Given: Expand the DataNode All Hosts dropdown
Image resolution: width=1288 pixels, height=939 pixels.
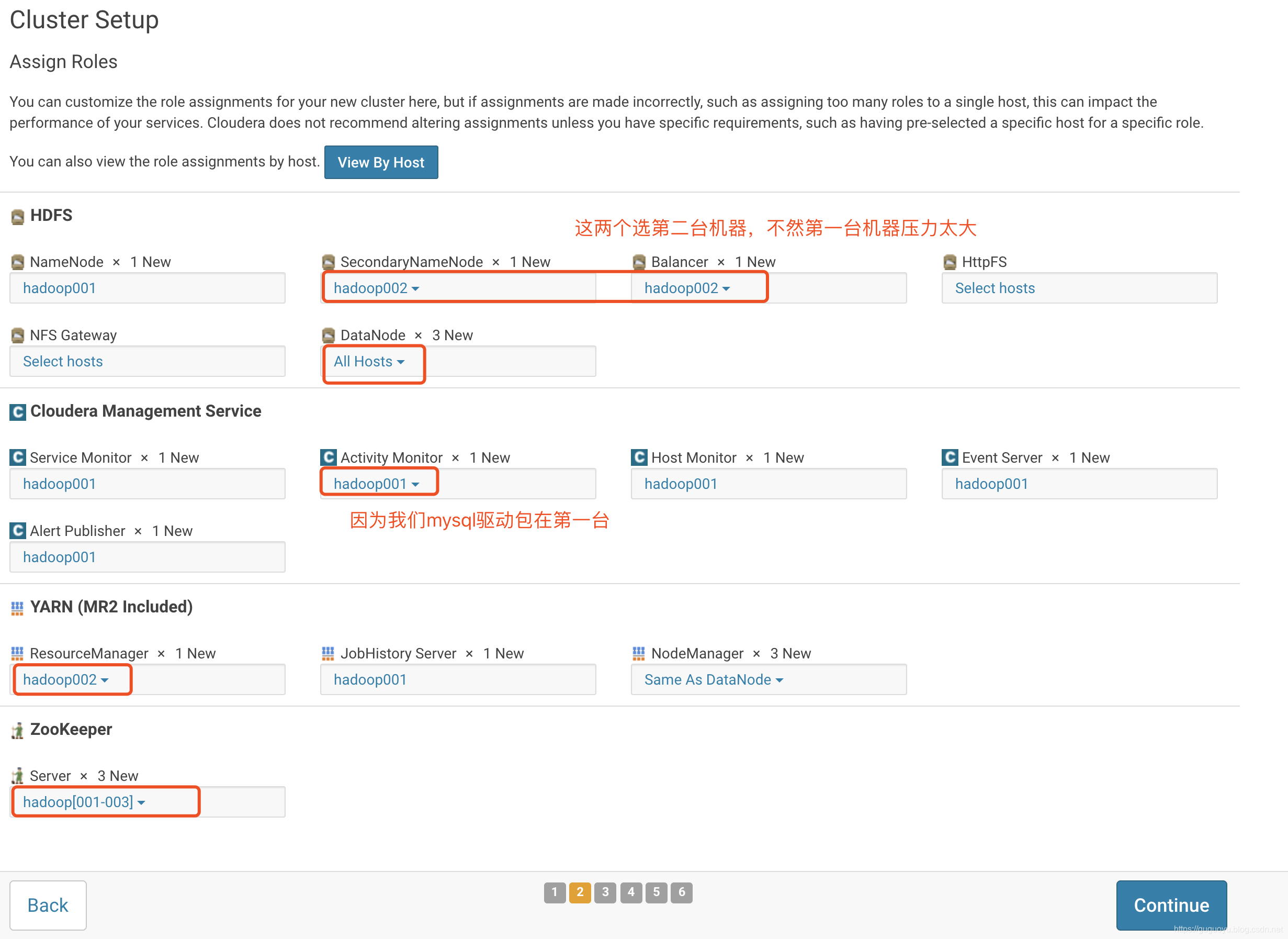Looking at the screenshot, I should pyautogui.click(x=369, y=362).
